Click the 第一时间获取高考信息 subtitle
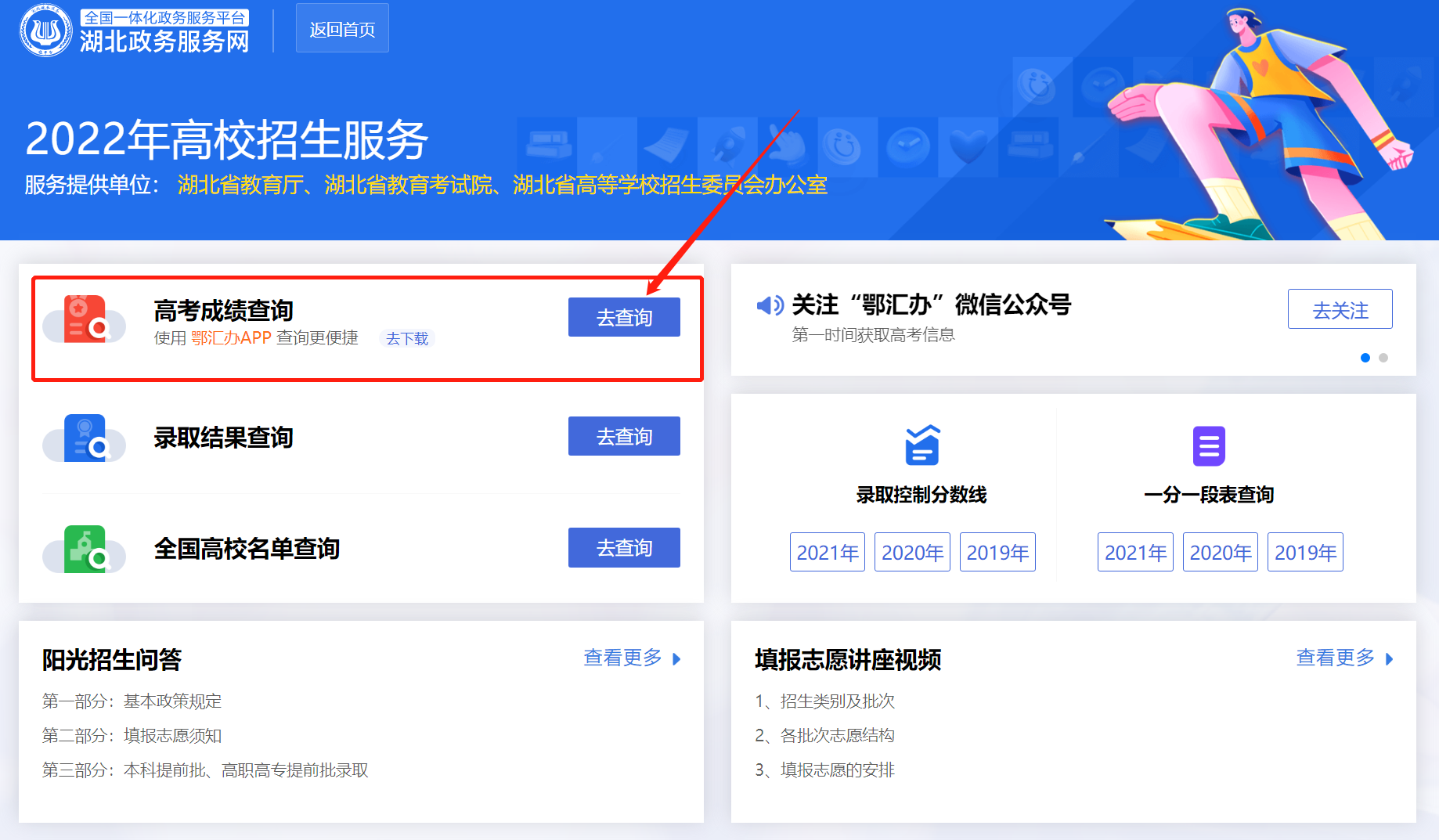The image size is (1439, 840). (874, 335)
